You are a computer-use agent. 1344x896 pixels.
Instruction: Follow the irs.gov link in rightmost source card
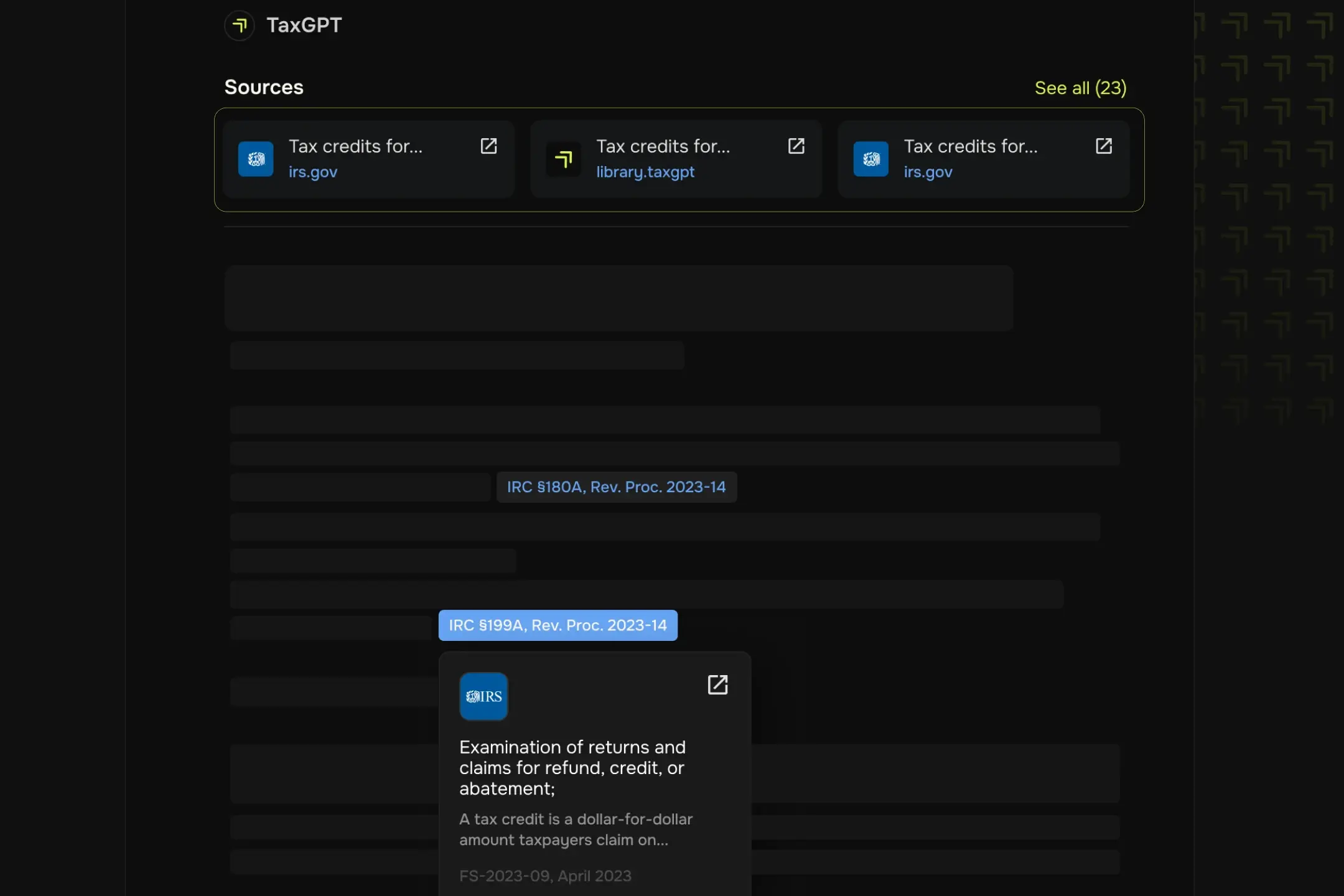click(928, 172)
